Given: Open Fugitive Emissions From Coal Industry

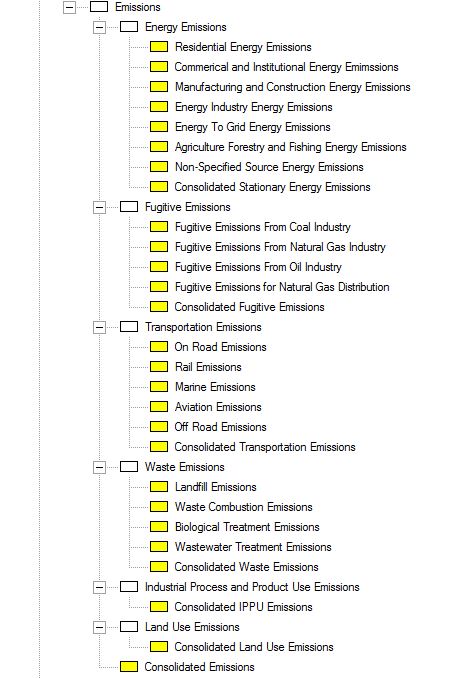Looking at the screenshot, I should pyautogui.click(x=262, y=227).
